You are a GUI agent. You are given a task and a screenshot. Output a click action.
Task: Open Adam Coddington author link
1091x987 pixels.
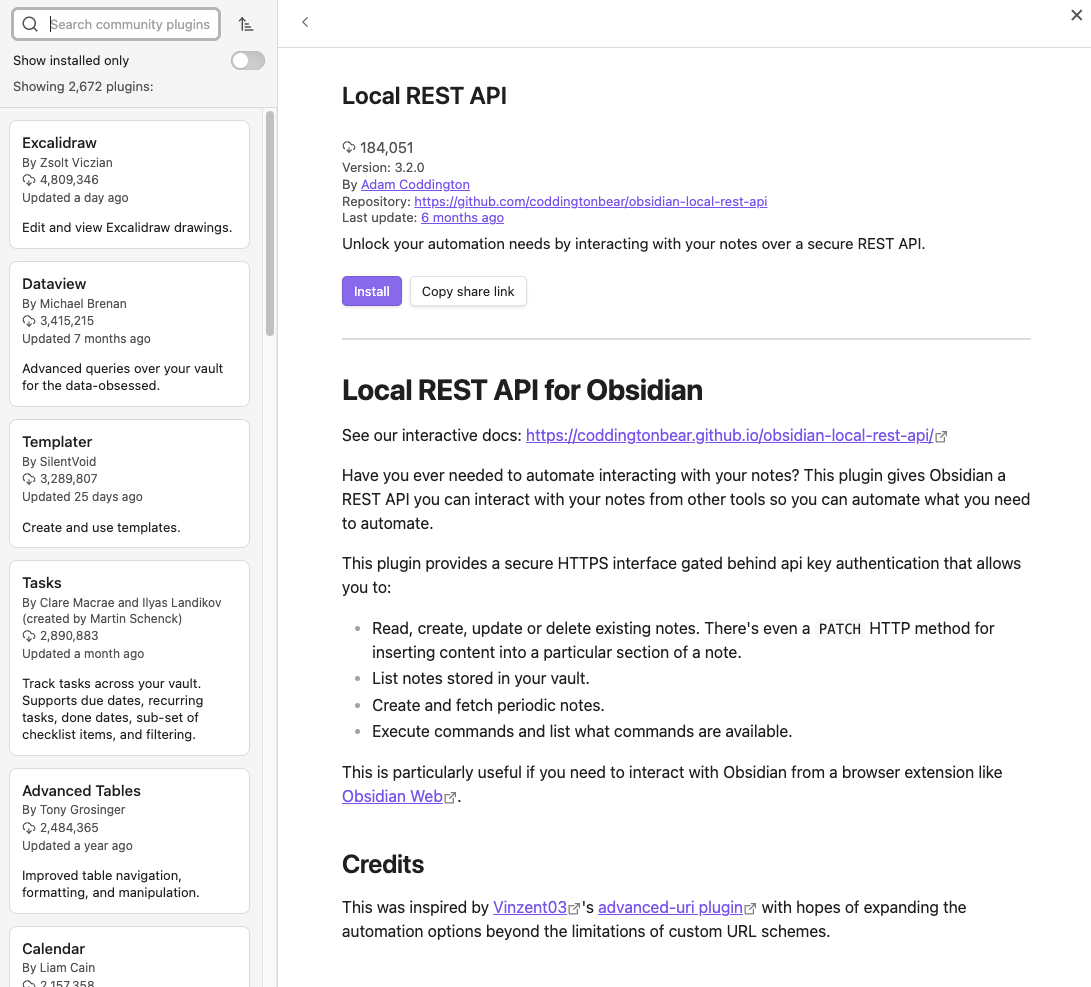[415, 185]
